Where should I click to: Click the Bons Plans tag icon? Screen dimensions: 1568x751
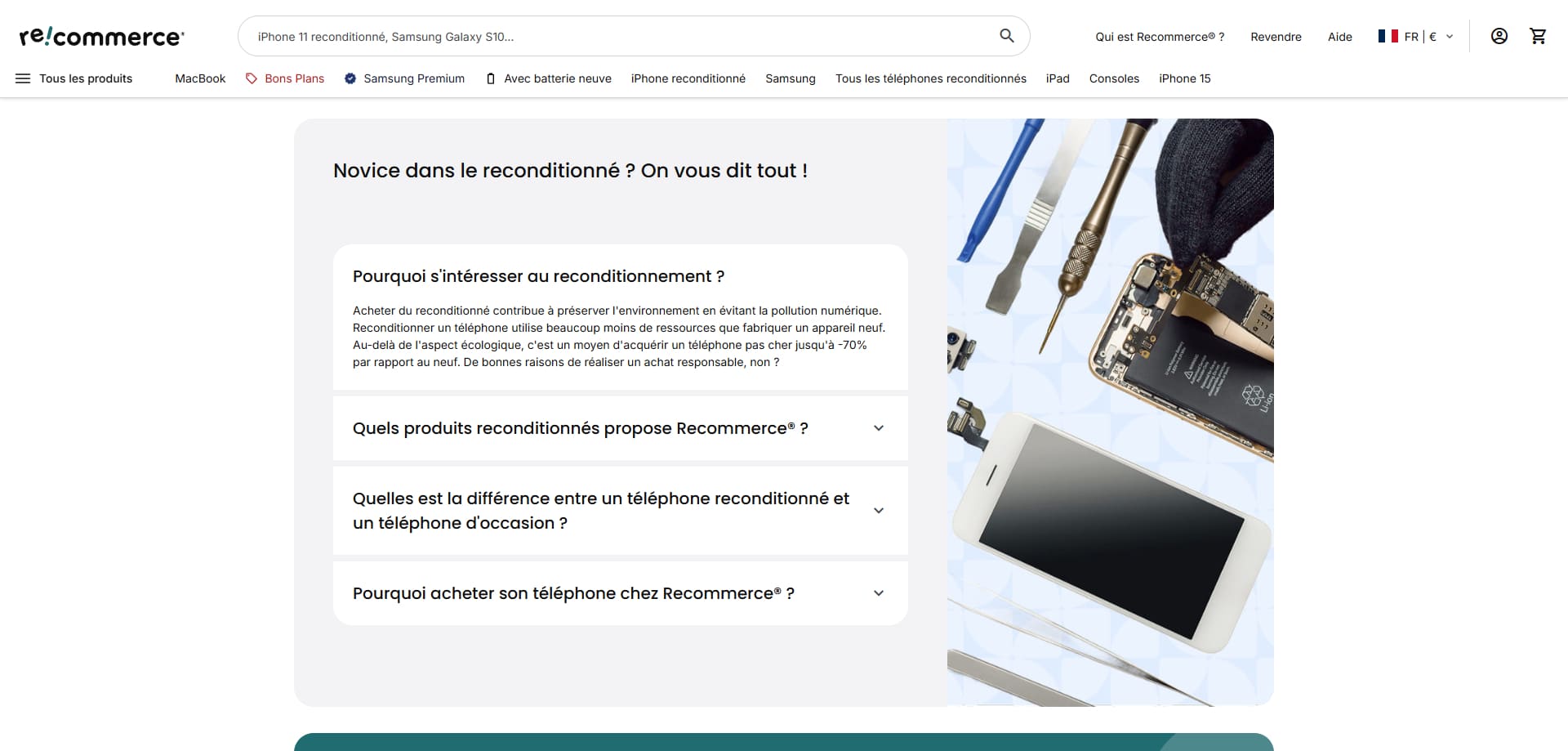coord(252,78)
